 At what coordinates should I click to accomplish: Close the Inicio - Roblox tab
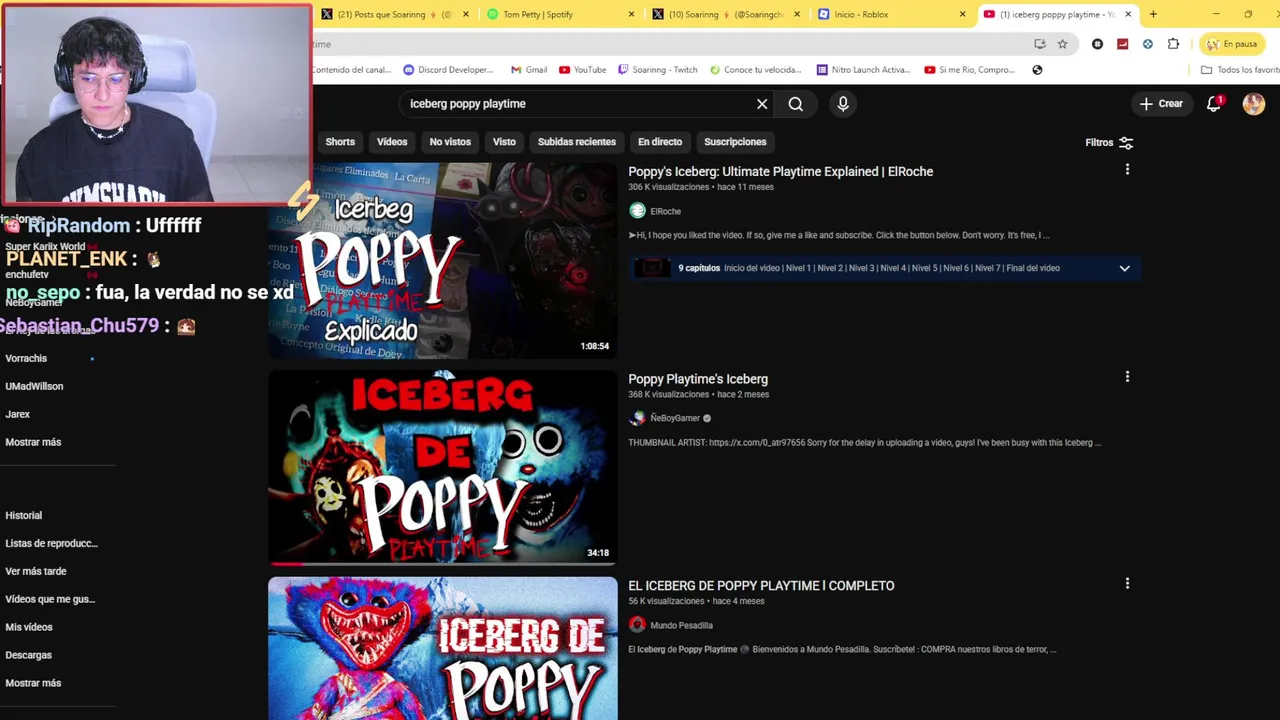click(x=962, y=14)
